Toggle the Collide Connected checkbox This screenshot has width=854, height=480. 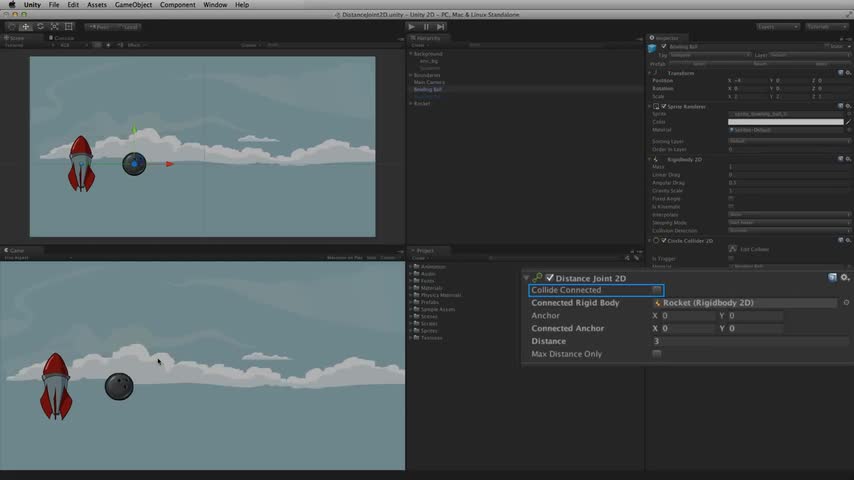[657, 290]
